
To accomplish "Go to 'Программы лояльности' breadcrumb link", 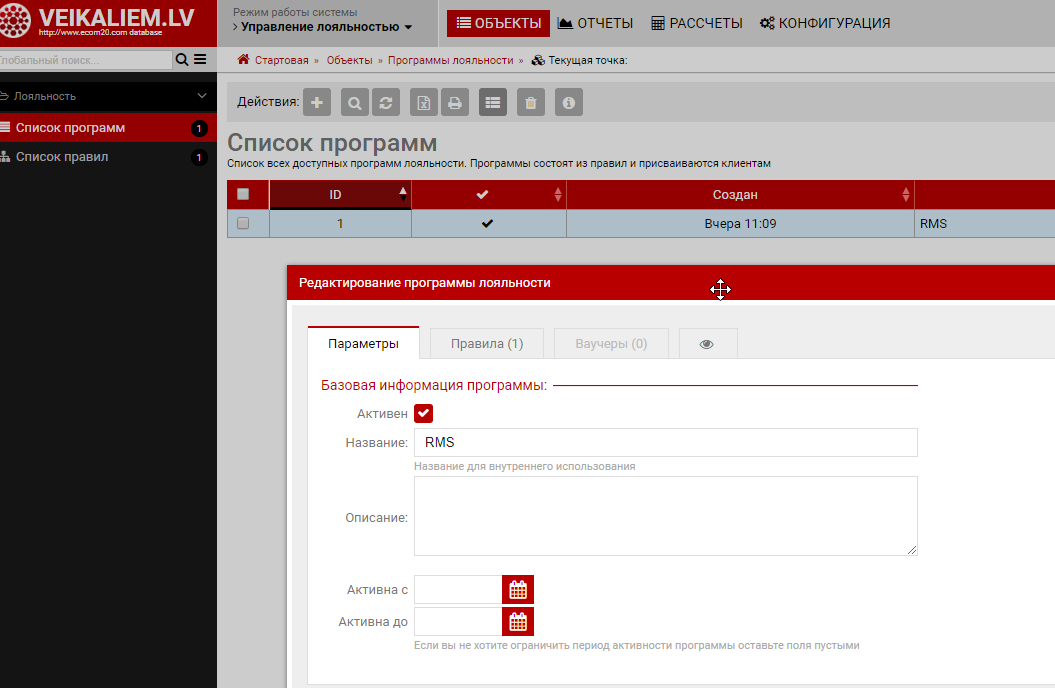I will tap(450, 60).
